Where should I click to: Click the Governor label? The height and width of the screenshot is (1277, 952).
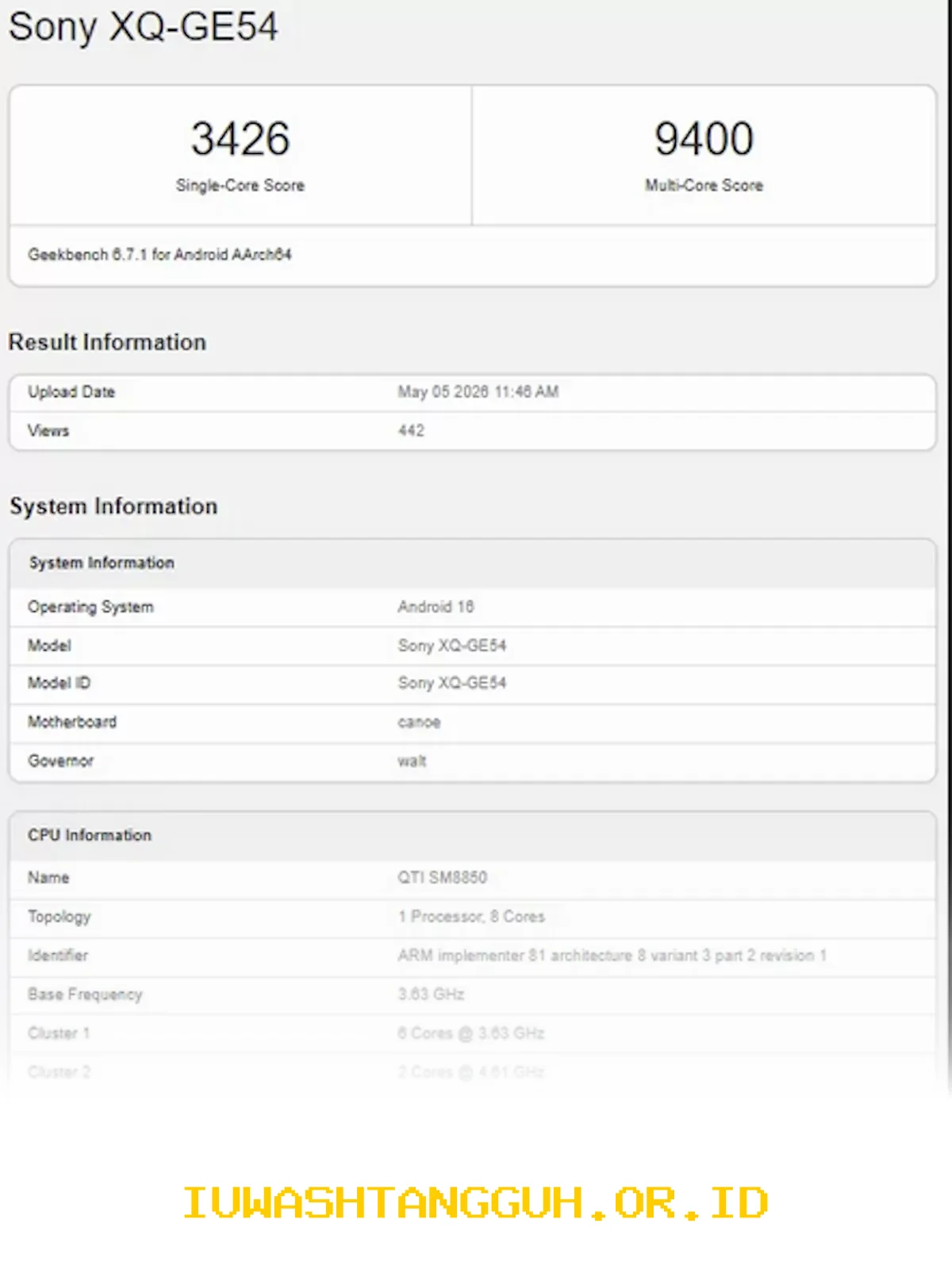[60, 761]
